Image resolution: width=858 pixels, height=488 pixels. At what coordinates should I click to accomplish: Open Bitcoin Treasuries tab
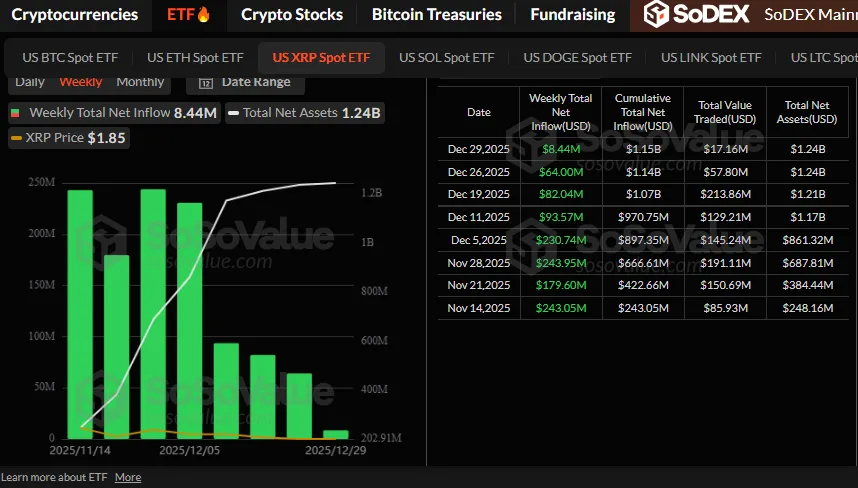437,14
